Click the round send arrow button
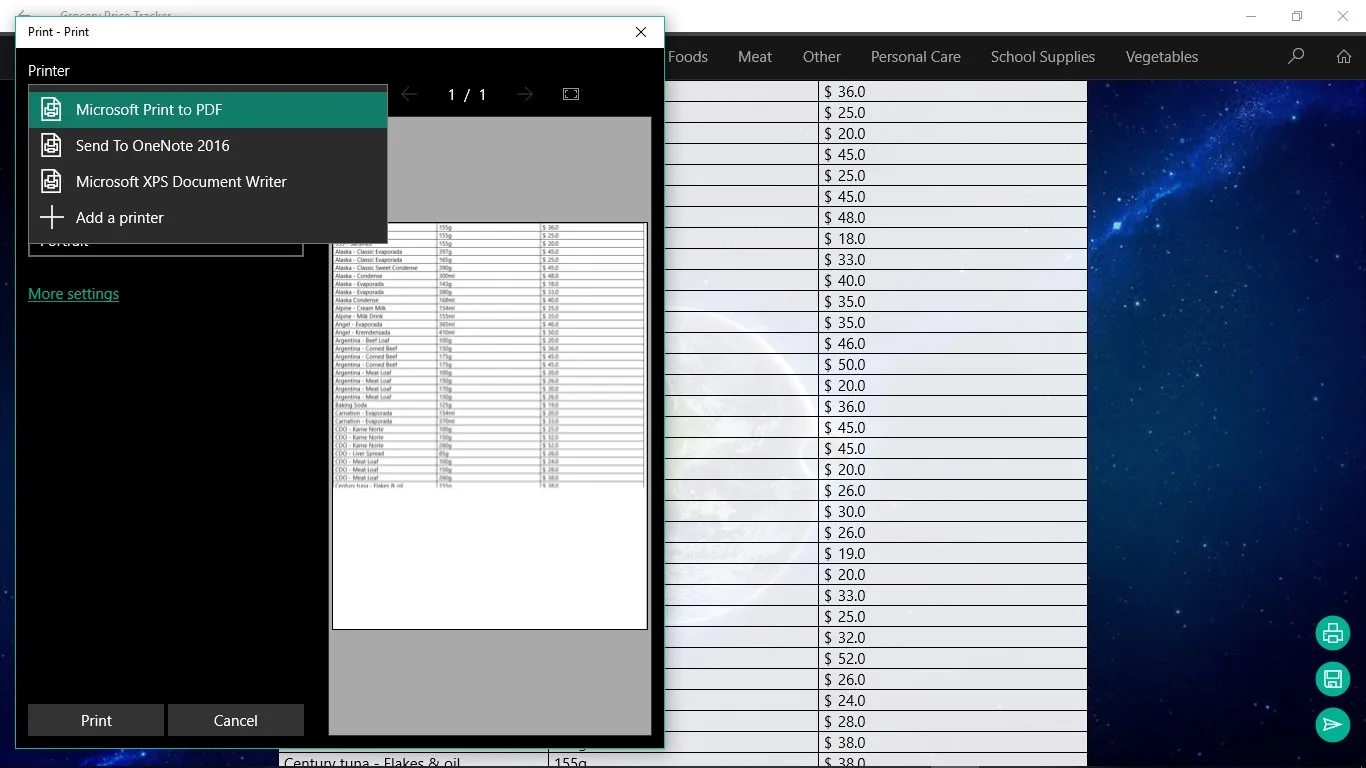Image resolution: width=1366 pixels, height=768 pixels. point(1333,725)
